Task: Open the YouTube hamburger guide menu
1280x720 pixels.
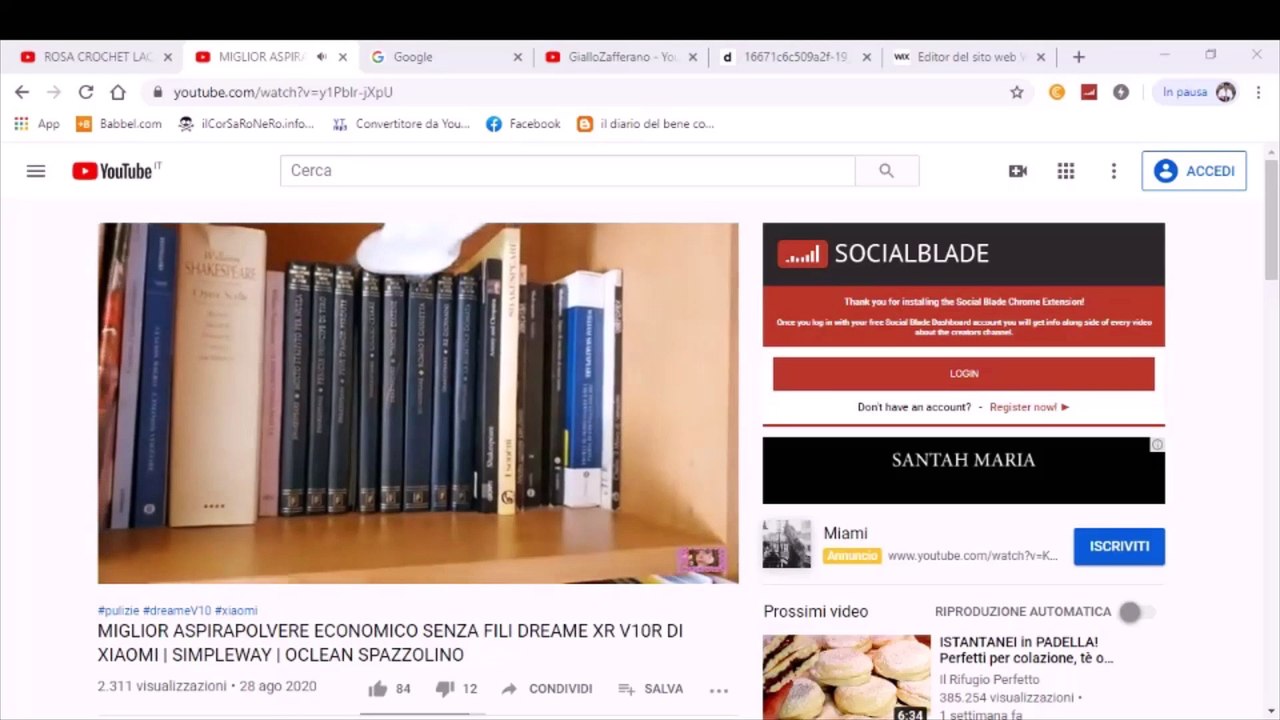Action: (x=36, y=171)
